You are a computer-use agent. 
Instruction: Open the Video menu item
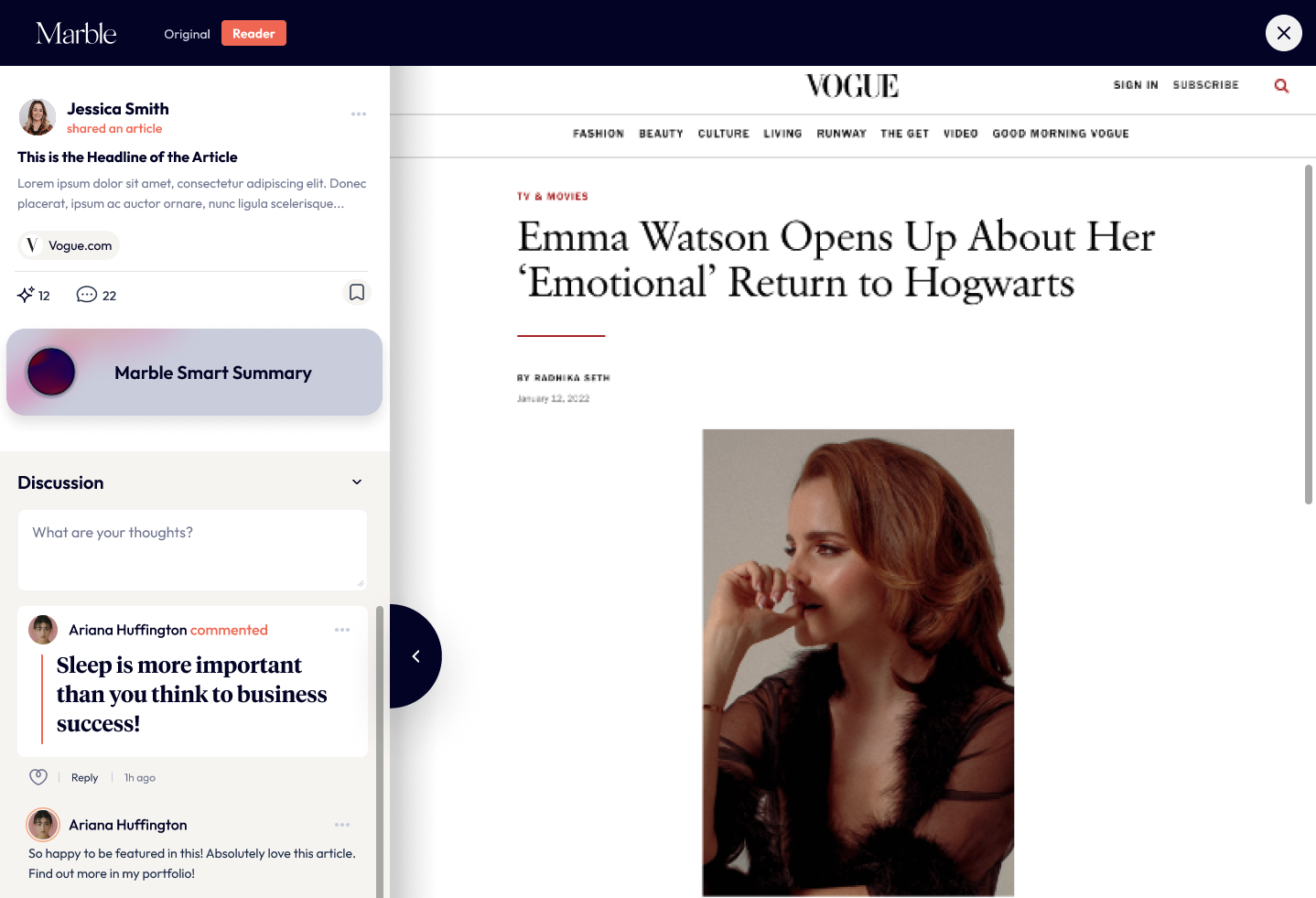pyautogui.click(x=961, y=134)
